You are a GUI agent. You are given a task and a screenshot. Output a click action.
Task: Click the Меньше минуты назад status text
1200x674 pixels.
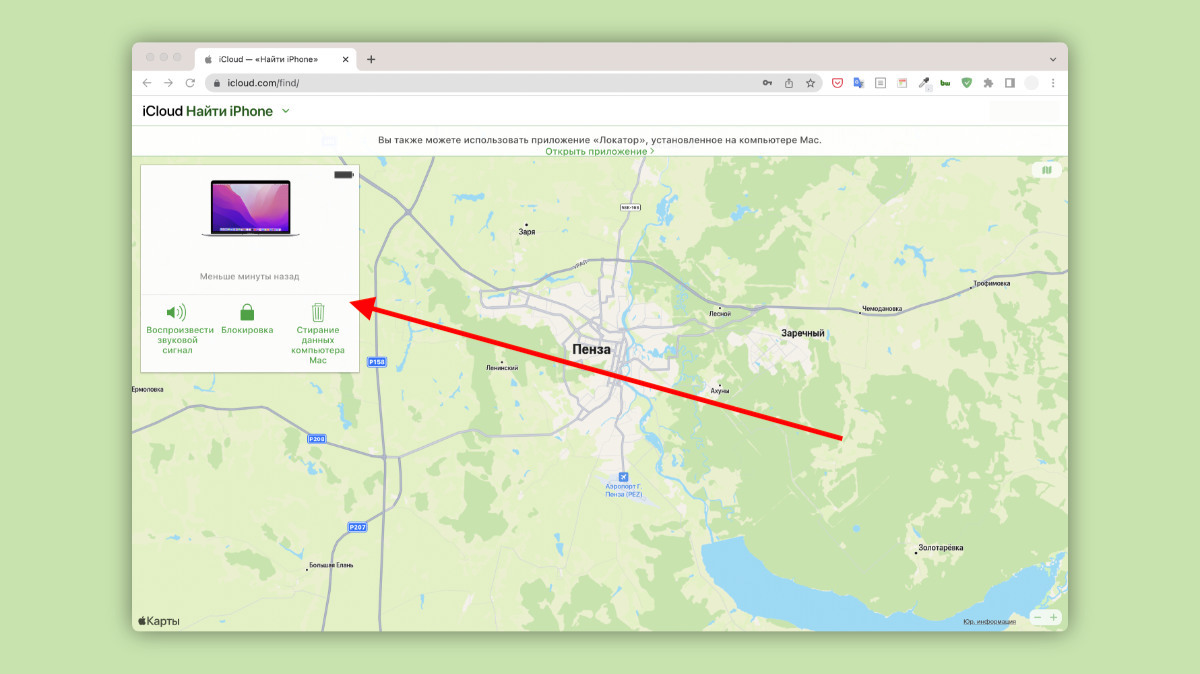[x=249, y=276]
